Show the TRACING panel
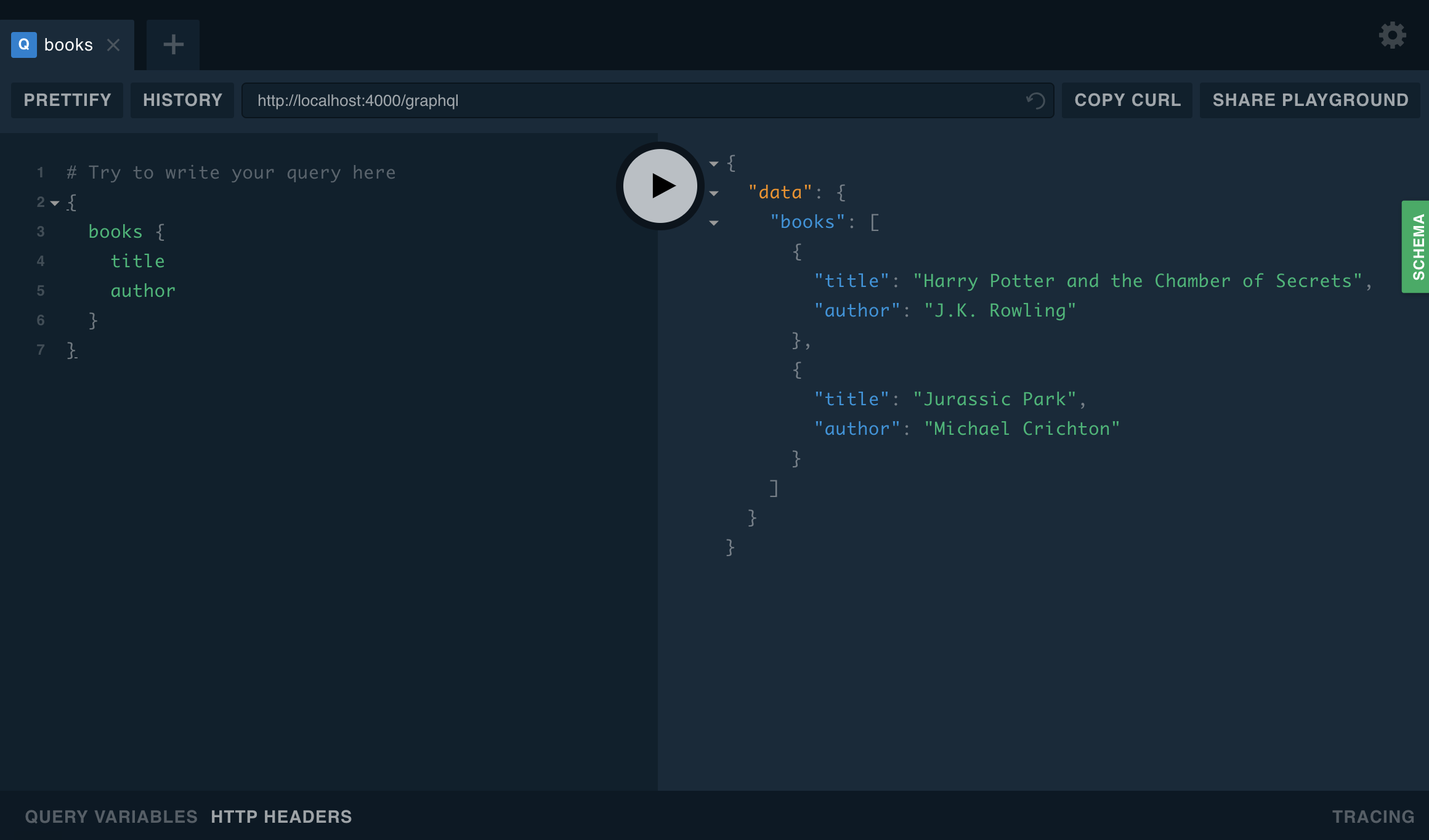The image size is (1429, 840). (1374, 817)
